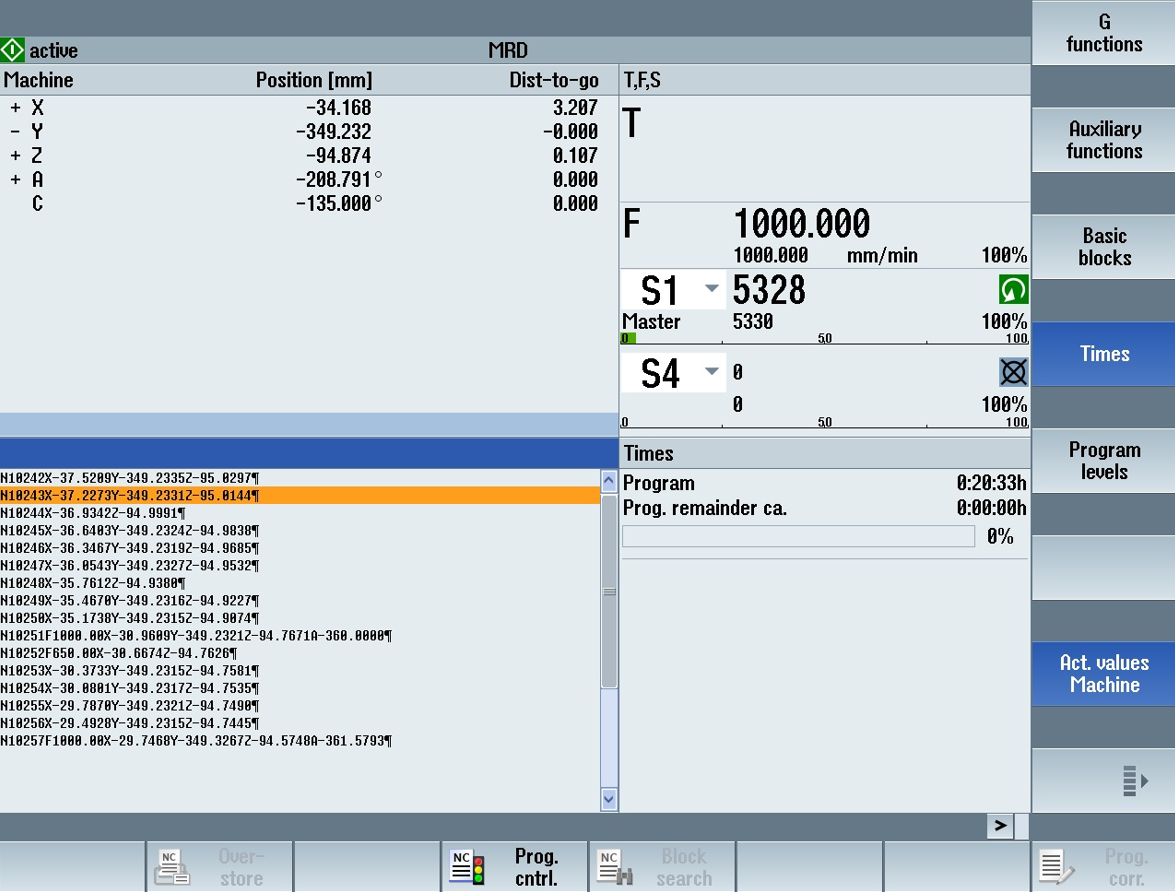Click the Overstore NC icon
The image size is (1175, 892).
click(172, 867)
